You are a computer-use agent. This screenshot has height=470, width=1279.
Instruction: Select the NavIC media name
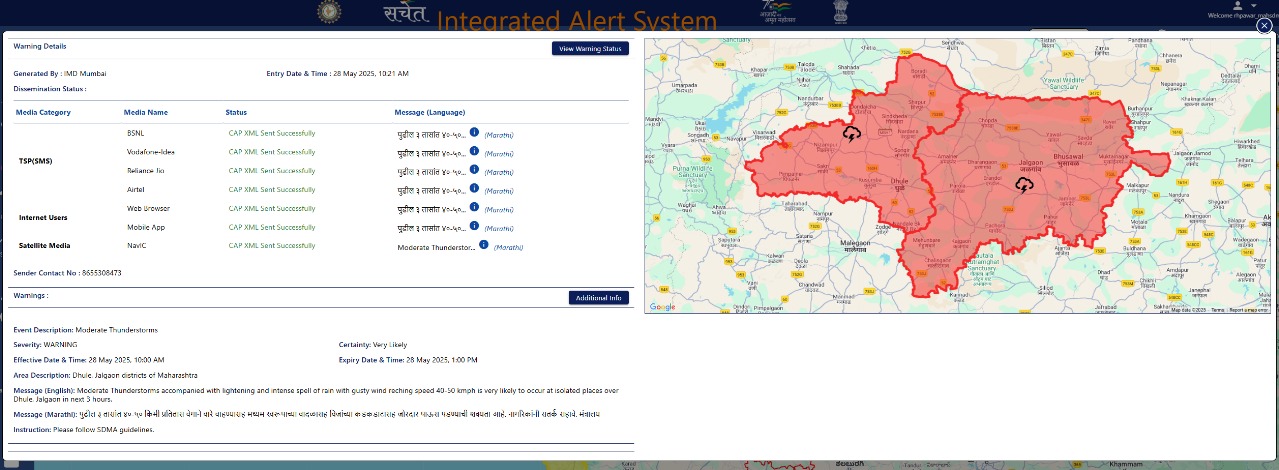137,244
